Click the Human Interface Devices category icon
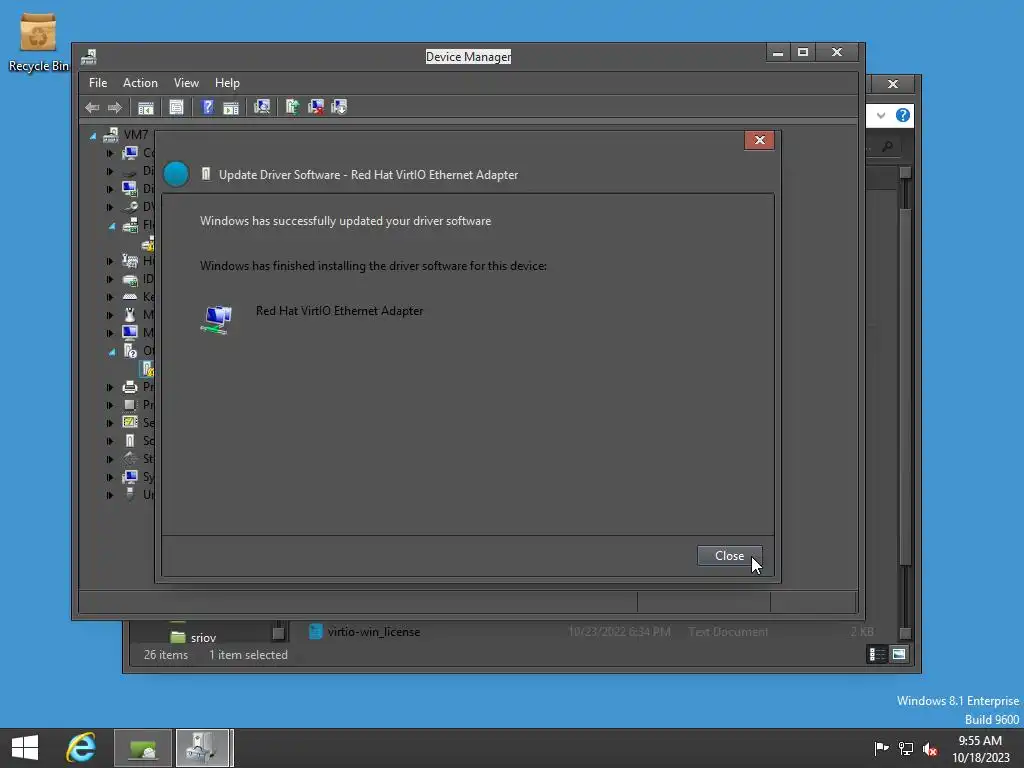The width and height of the screenshot is (1024, 768). (129, 261)
